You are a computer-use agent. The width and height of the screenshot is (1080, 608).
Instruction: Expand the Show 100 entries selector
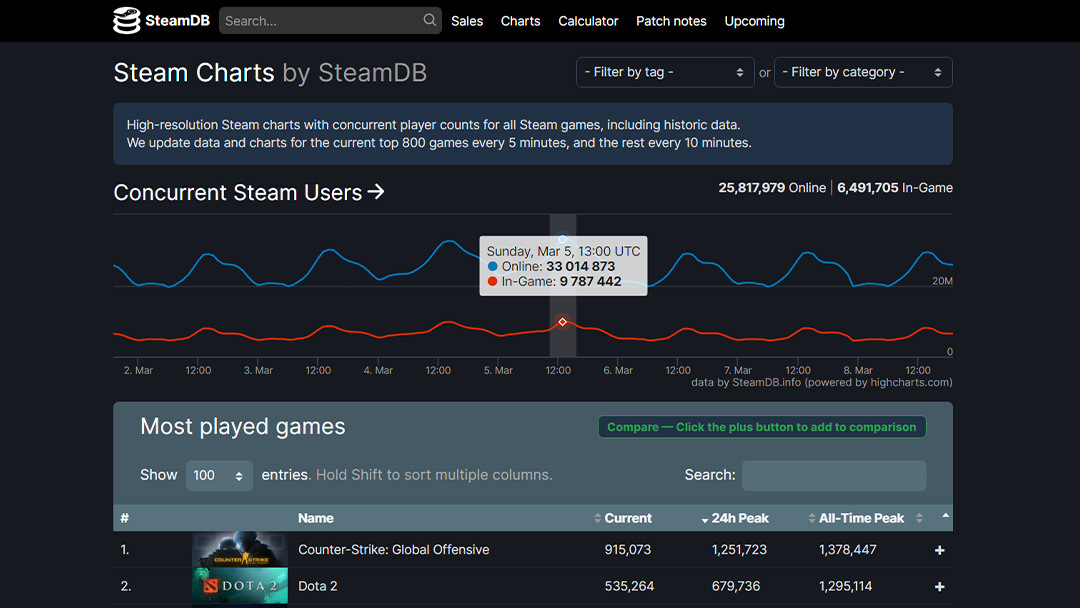(219, 476)
